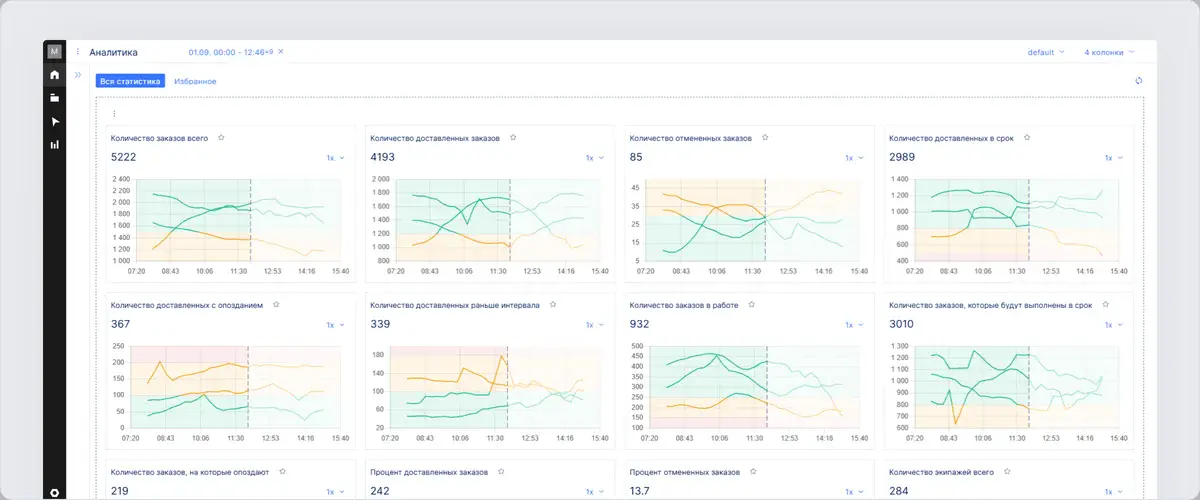Click the Аналитика page title
The width and height of the screenshot is (1200, 500).
pyautogui.click(x=113, y=52)
